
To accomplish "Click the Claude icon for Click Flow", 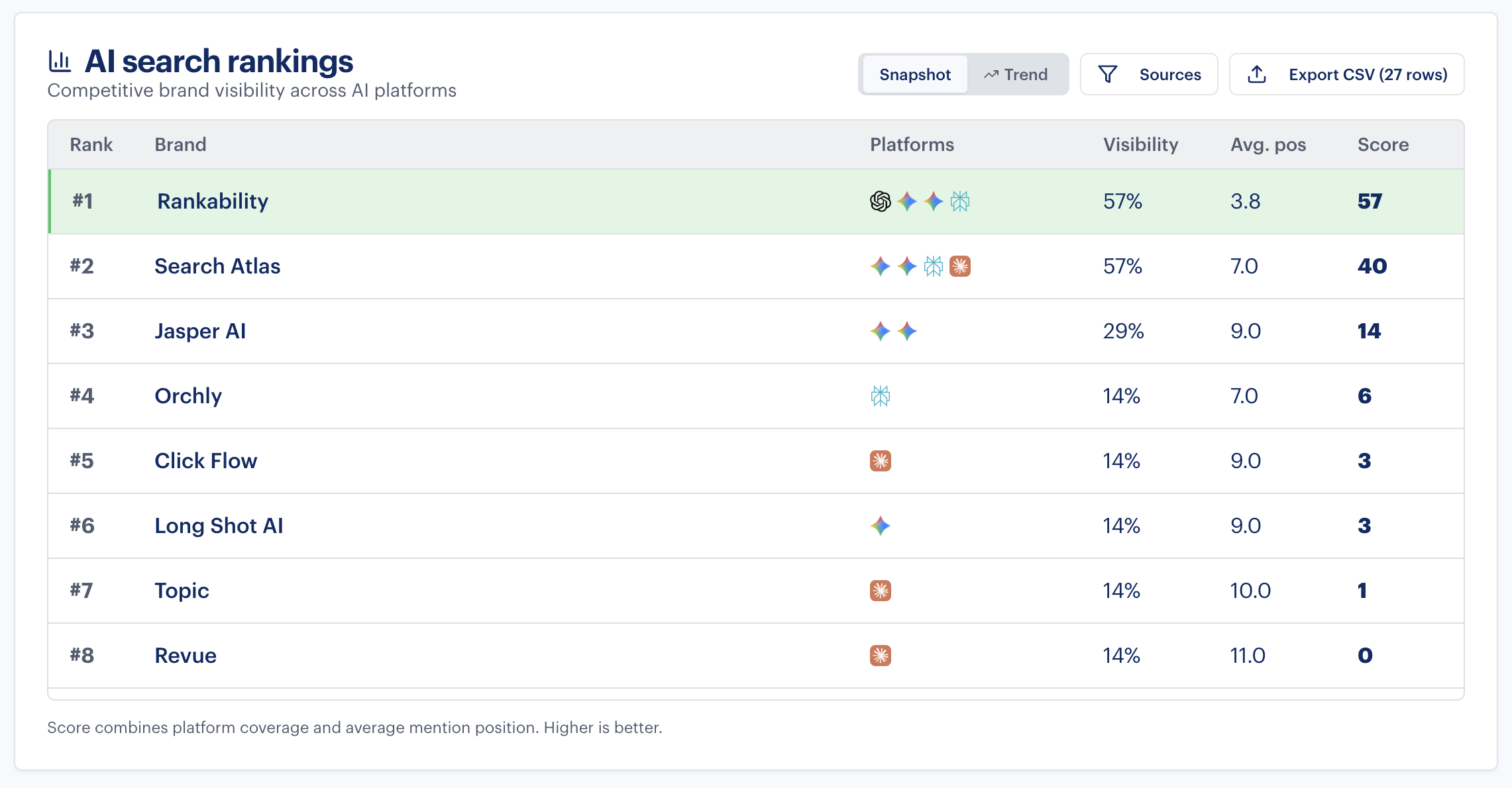I will [x=880, y=460].
